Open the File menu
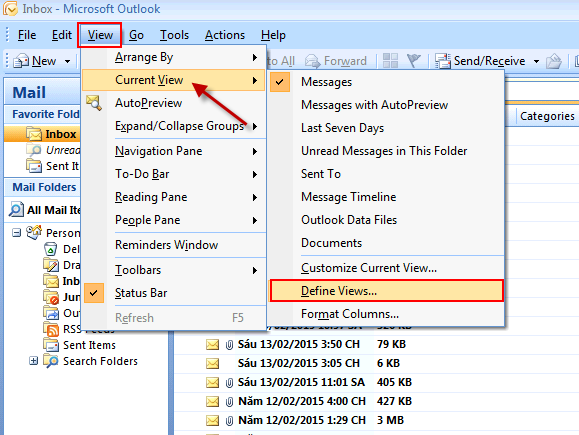Viewport: 579px width, 435px height. 27,35
